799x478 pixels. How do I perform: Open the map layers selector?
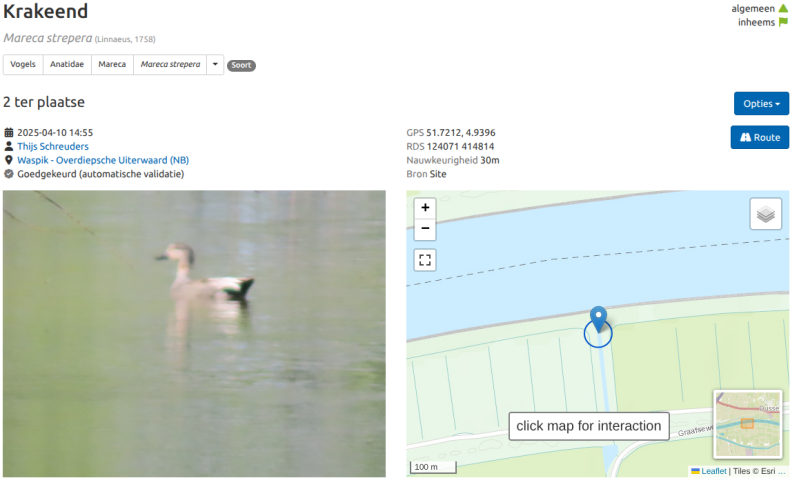tap(765, 214)
